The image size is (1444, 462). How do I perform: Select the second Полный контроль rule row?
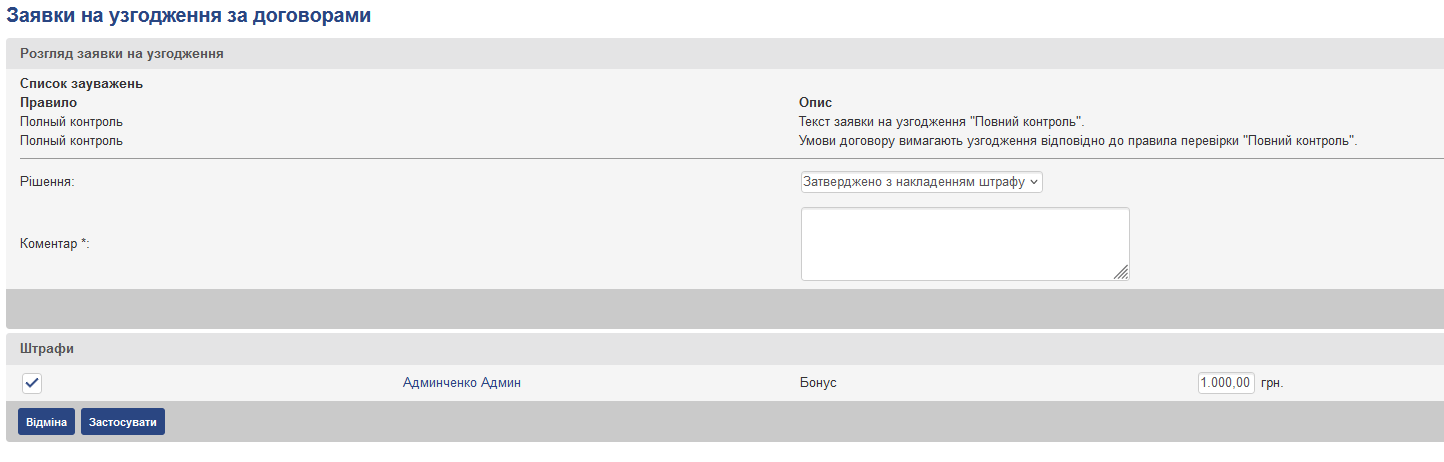click(x=71, y=141)
